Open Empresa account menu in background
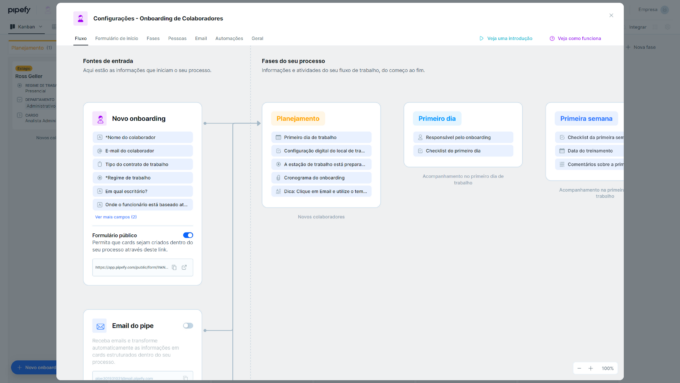 coord(654,10)
